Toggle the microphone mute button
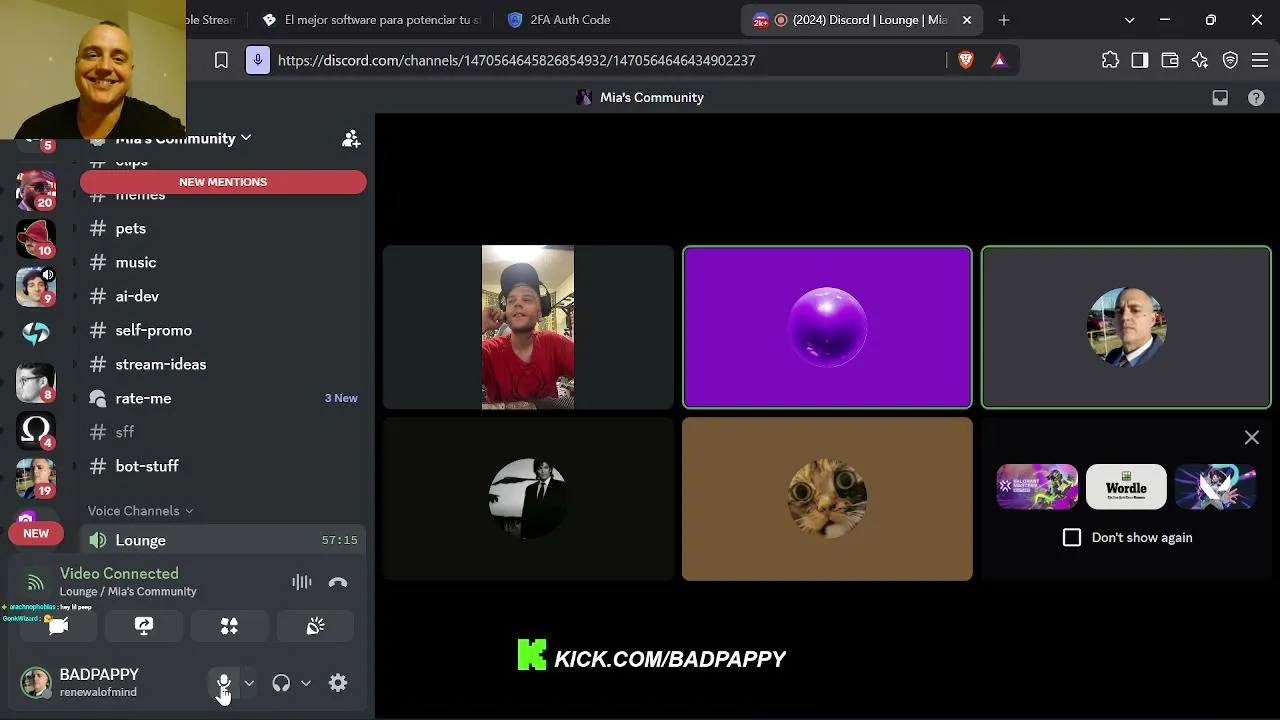 [224, 683]
